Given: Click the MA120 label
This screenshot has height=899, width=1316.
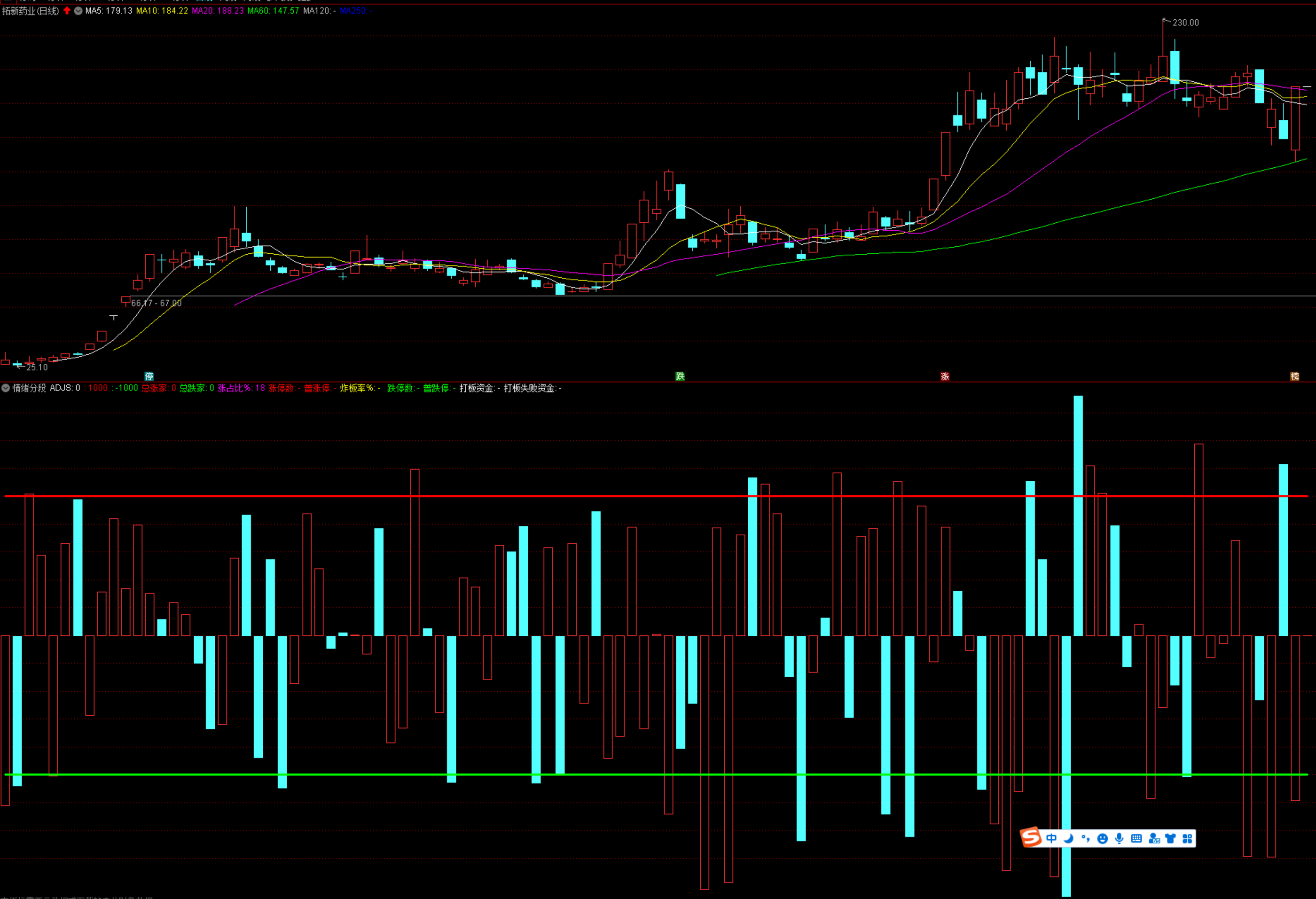Looking at the screenshot, I should (x=320, y=11).
